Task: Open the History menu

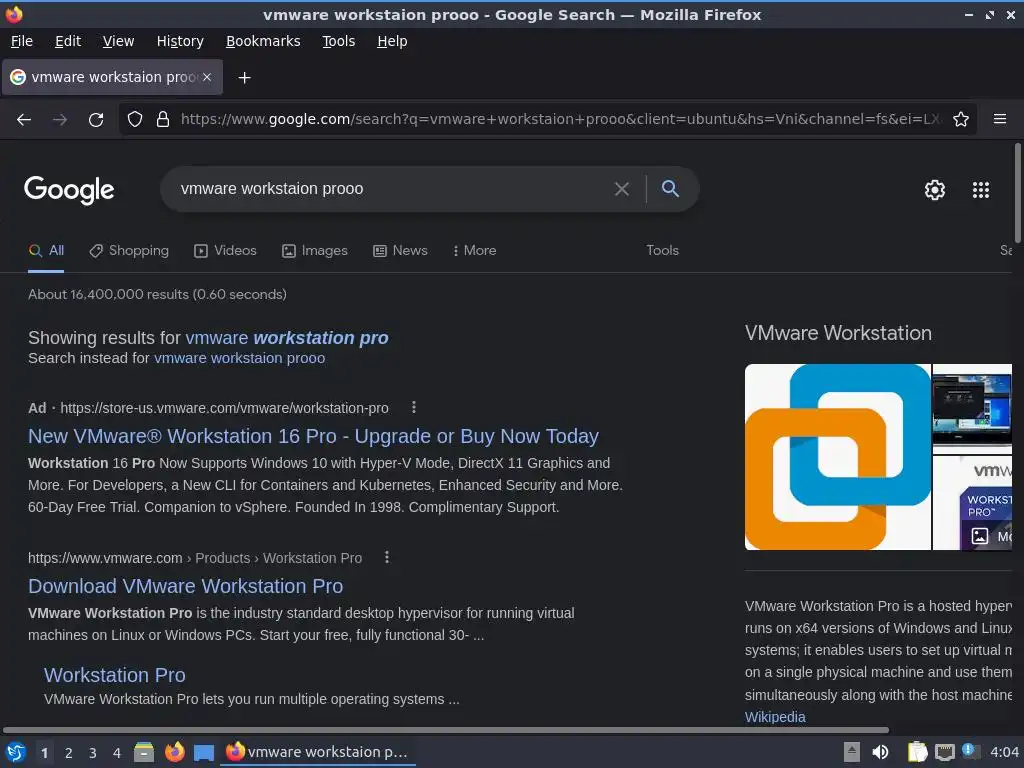Action: 180,41
